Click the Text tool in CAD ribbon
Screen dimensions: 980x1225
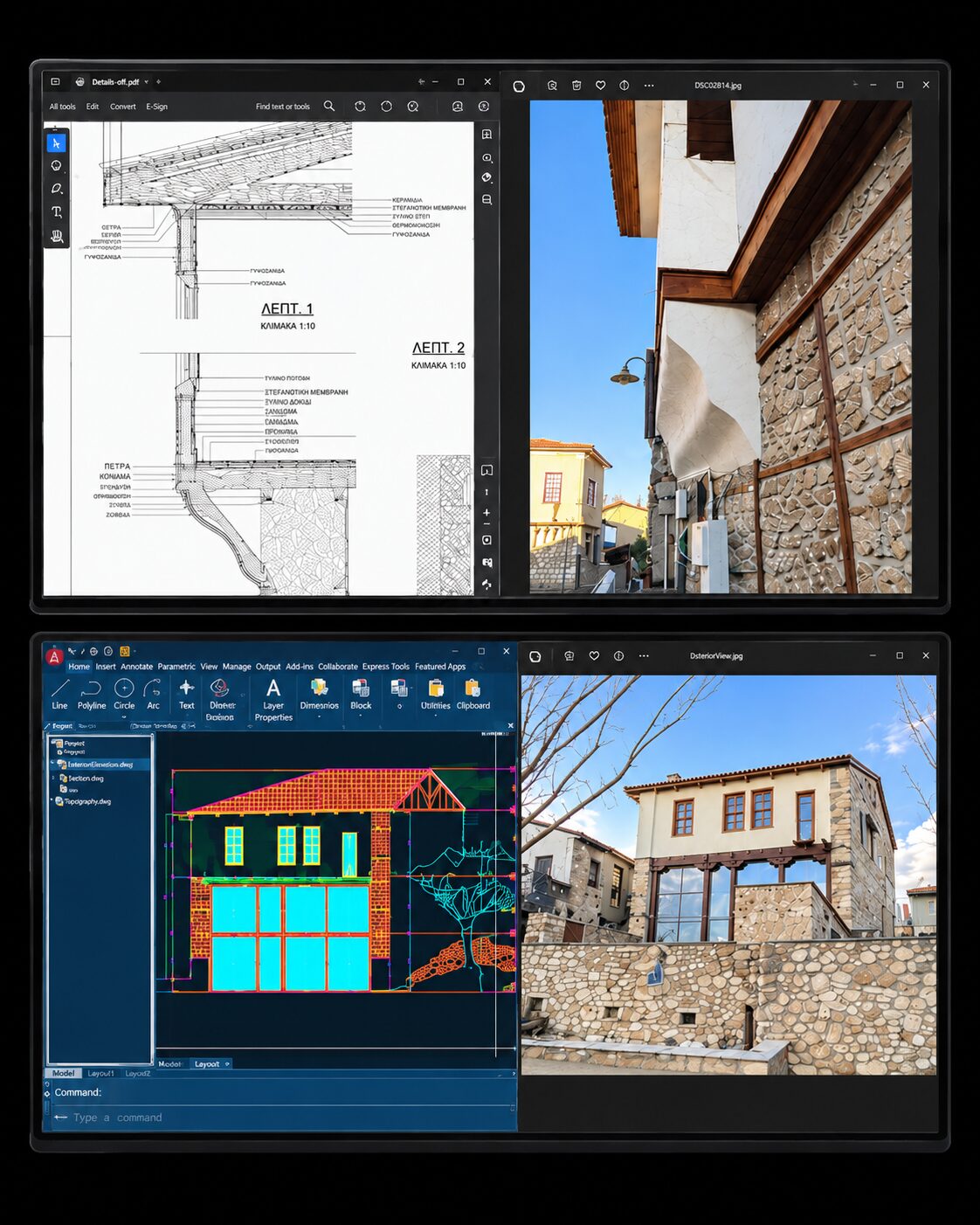tap(186, 695)
